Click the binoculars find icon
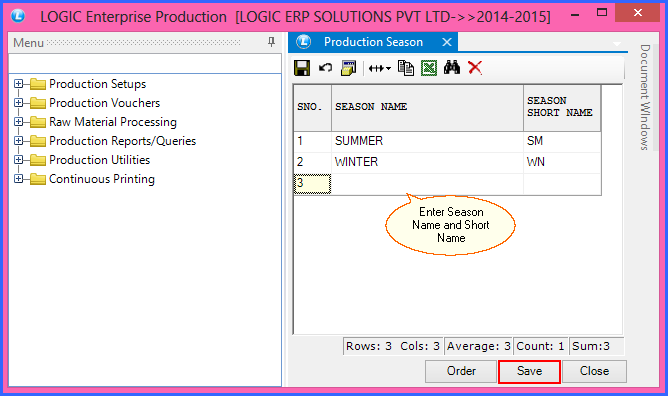Image resolution: width=668 pixels, height=396 pixels. (452, 68)
